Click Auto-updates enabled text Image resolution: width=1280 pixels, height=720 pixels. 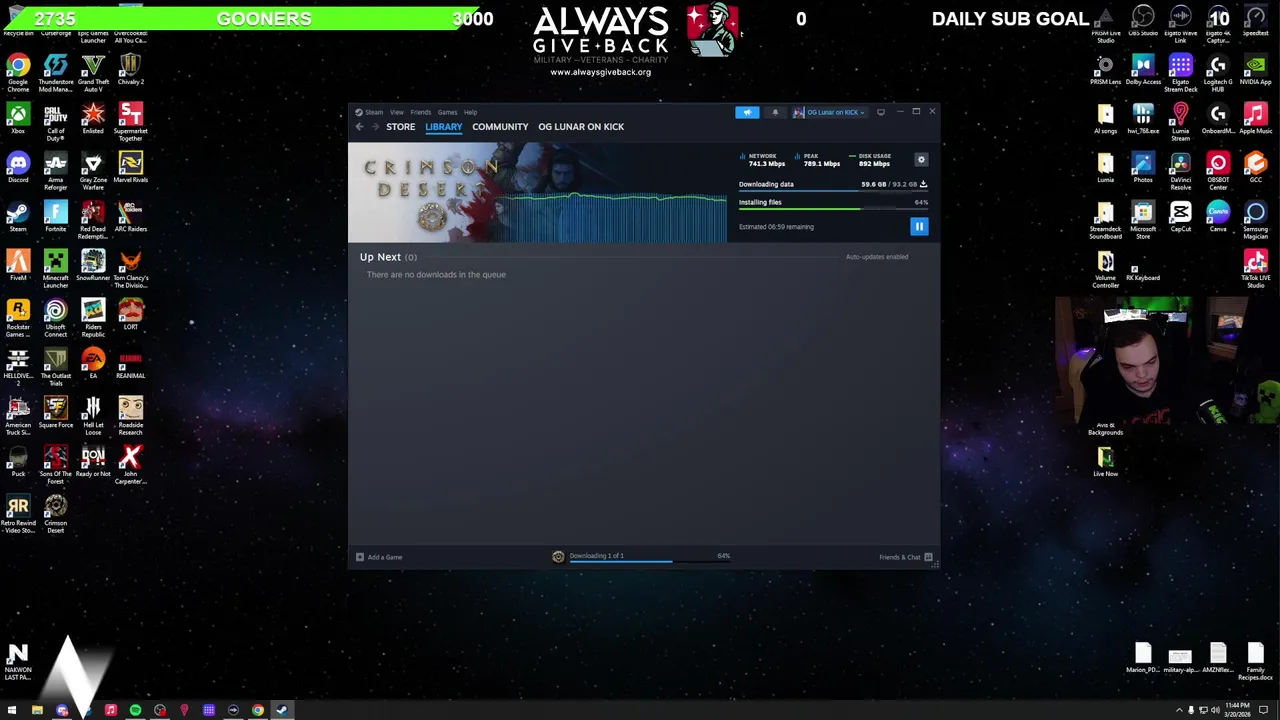pyautogui.click(x=877, y=257)
